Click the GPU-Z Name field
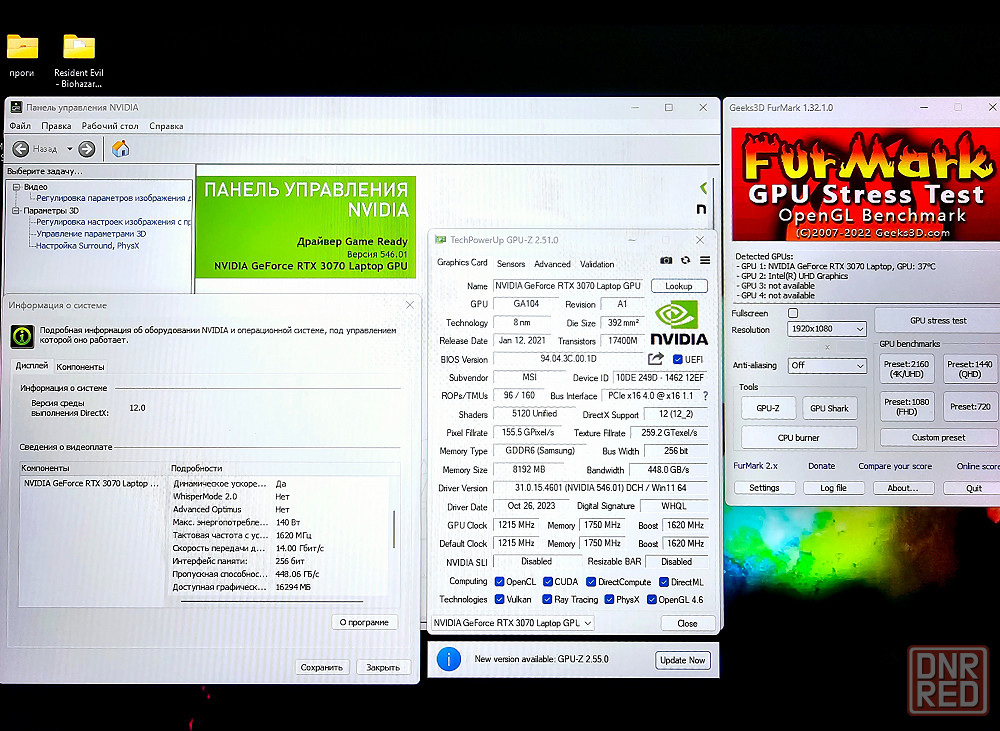1000x731 pixels. point(568,286)
